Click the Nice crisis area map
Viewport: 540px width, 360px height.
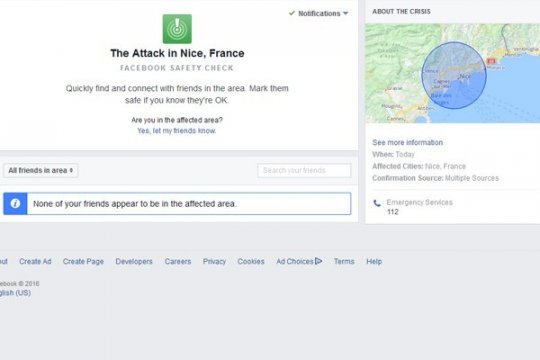tap(453, 73)
